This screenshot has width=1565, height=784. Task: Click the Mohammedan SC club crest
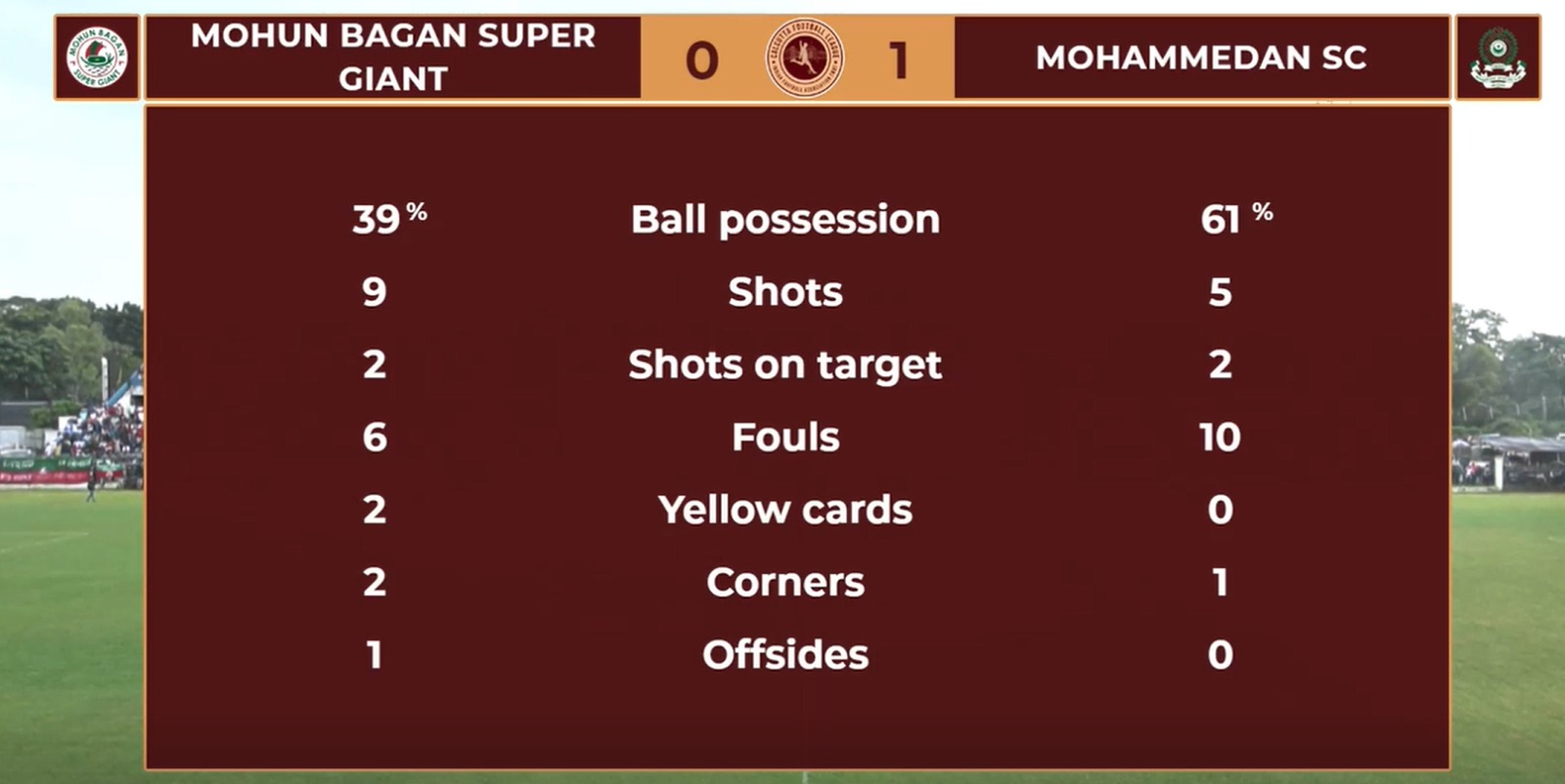coord(1498,58)
